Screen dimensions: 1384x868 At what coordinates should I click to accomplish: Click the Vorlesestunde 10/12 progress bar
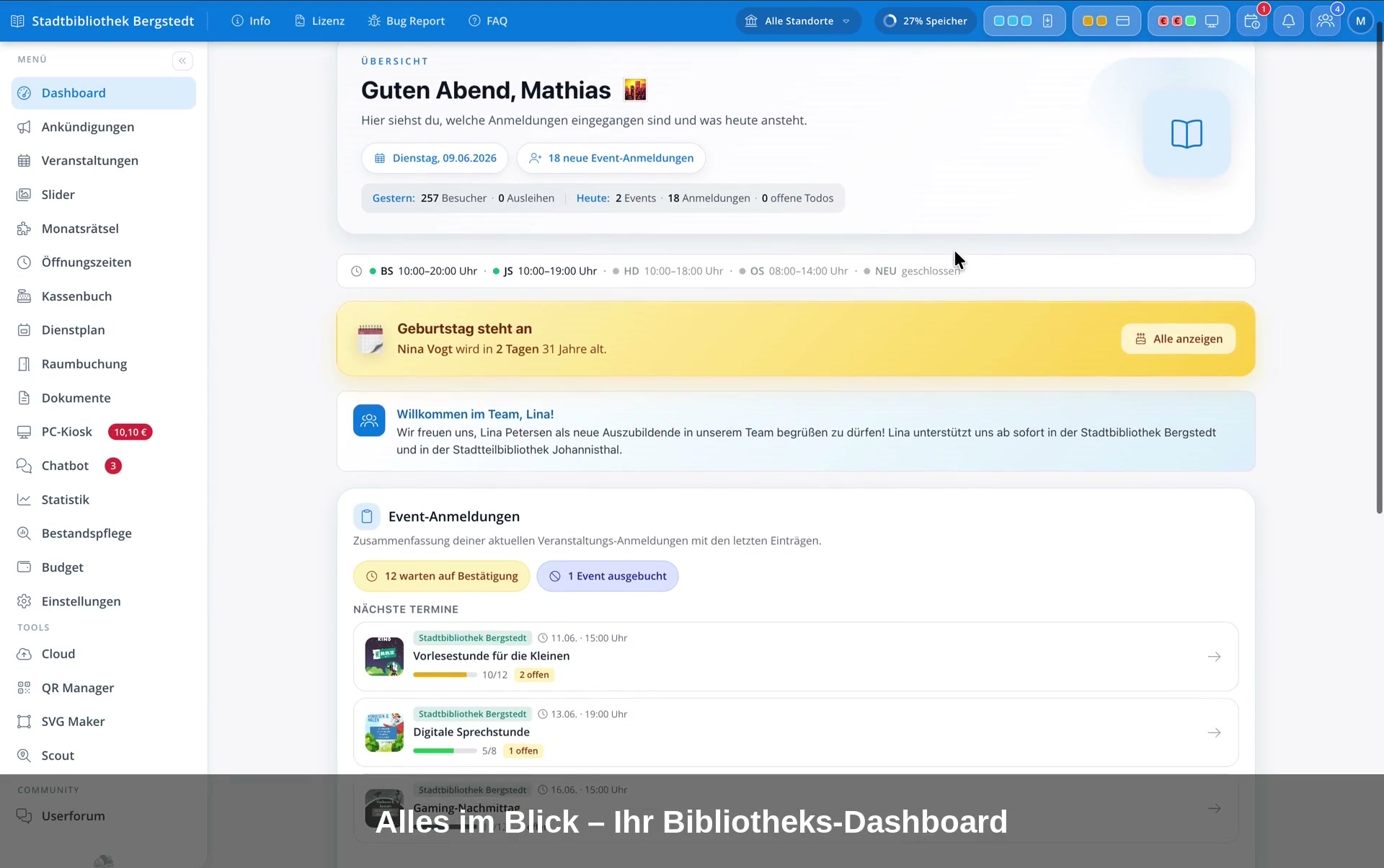tap(445, 675)
